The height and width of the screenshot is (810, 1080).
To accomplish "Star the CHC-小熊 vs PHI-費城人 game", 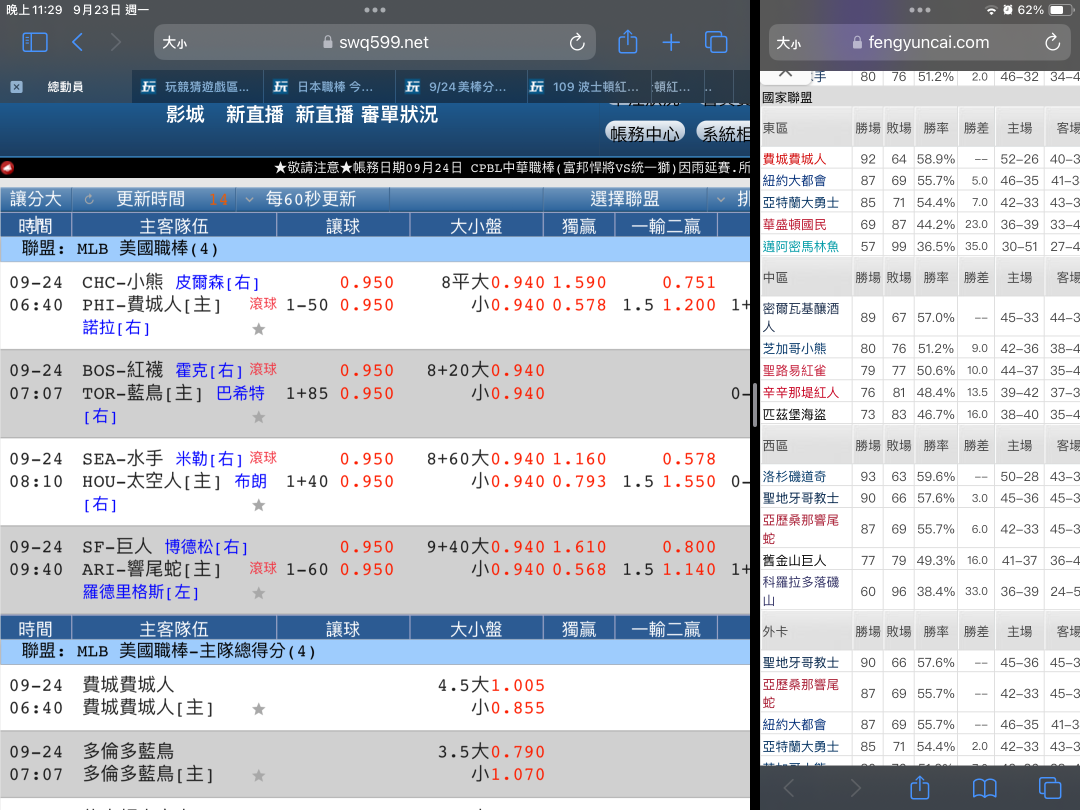I will [258, 329].
